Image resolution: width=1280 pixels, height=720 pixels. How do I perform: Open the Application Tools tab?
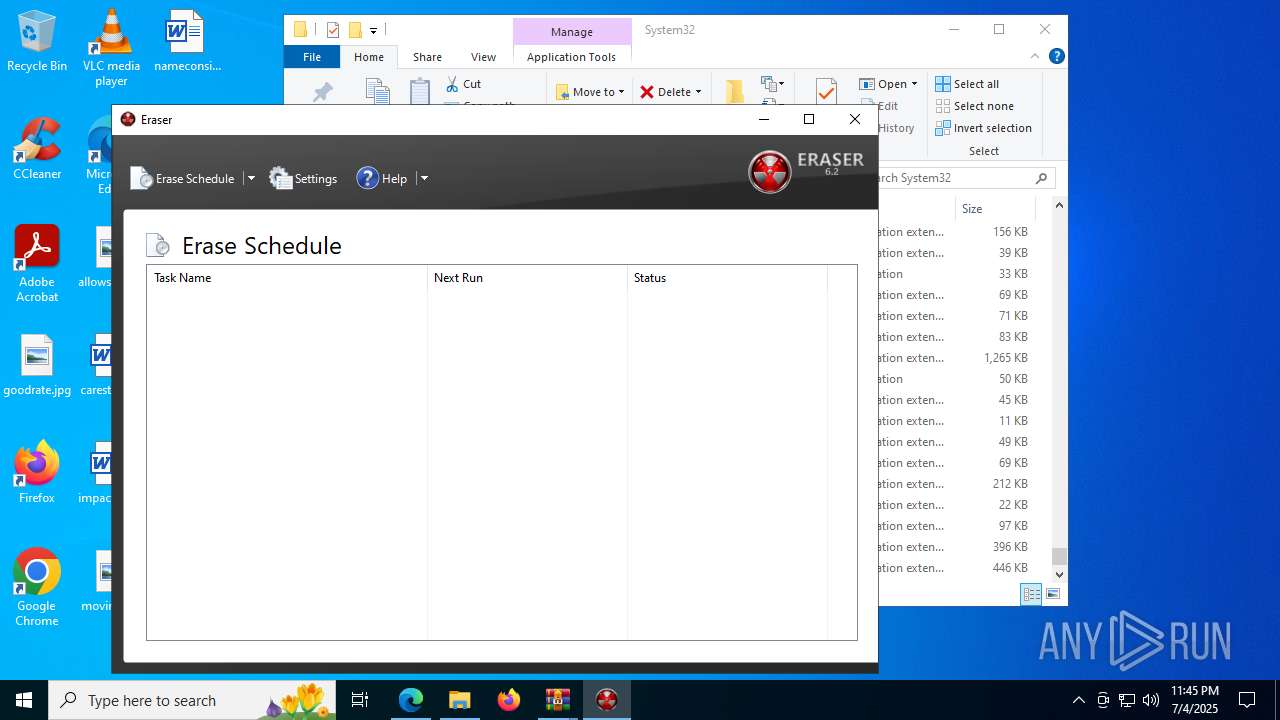571,57
